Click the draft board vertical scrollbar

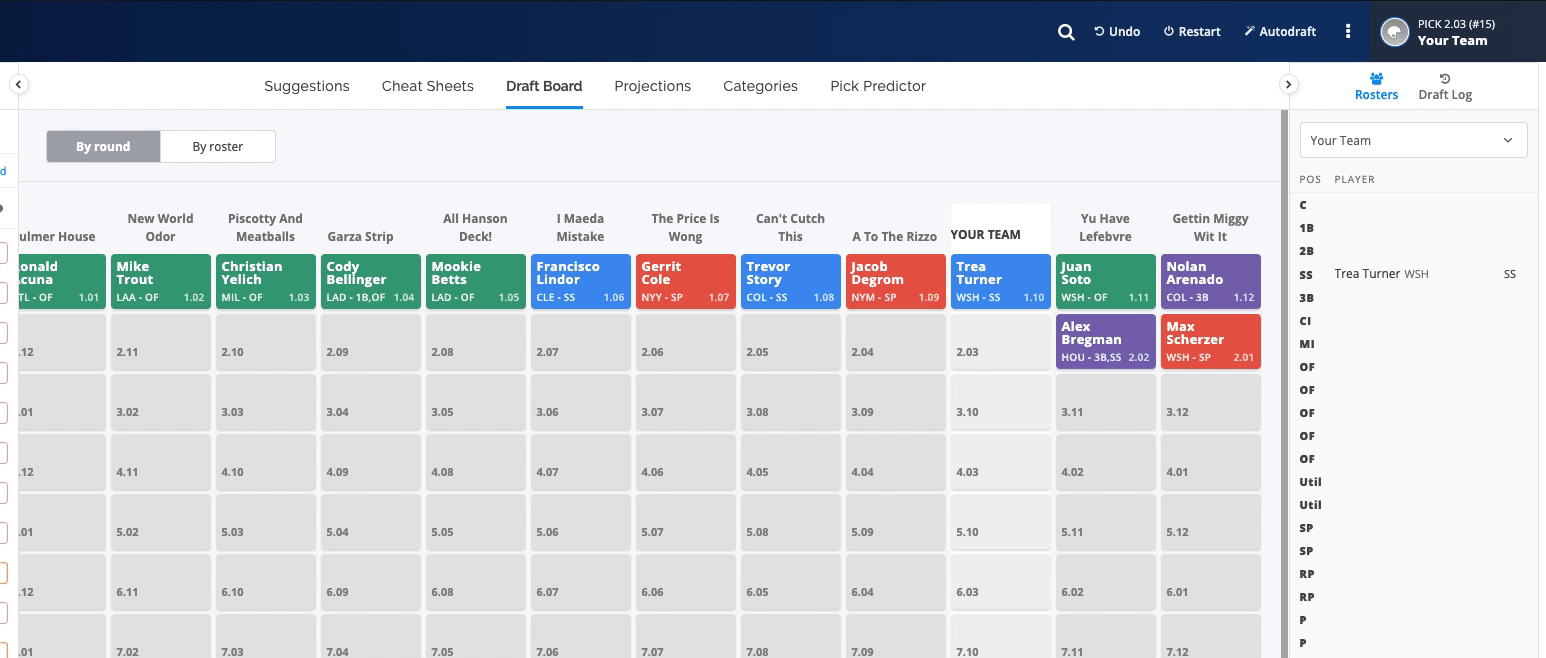(x=1284, y=380)
